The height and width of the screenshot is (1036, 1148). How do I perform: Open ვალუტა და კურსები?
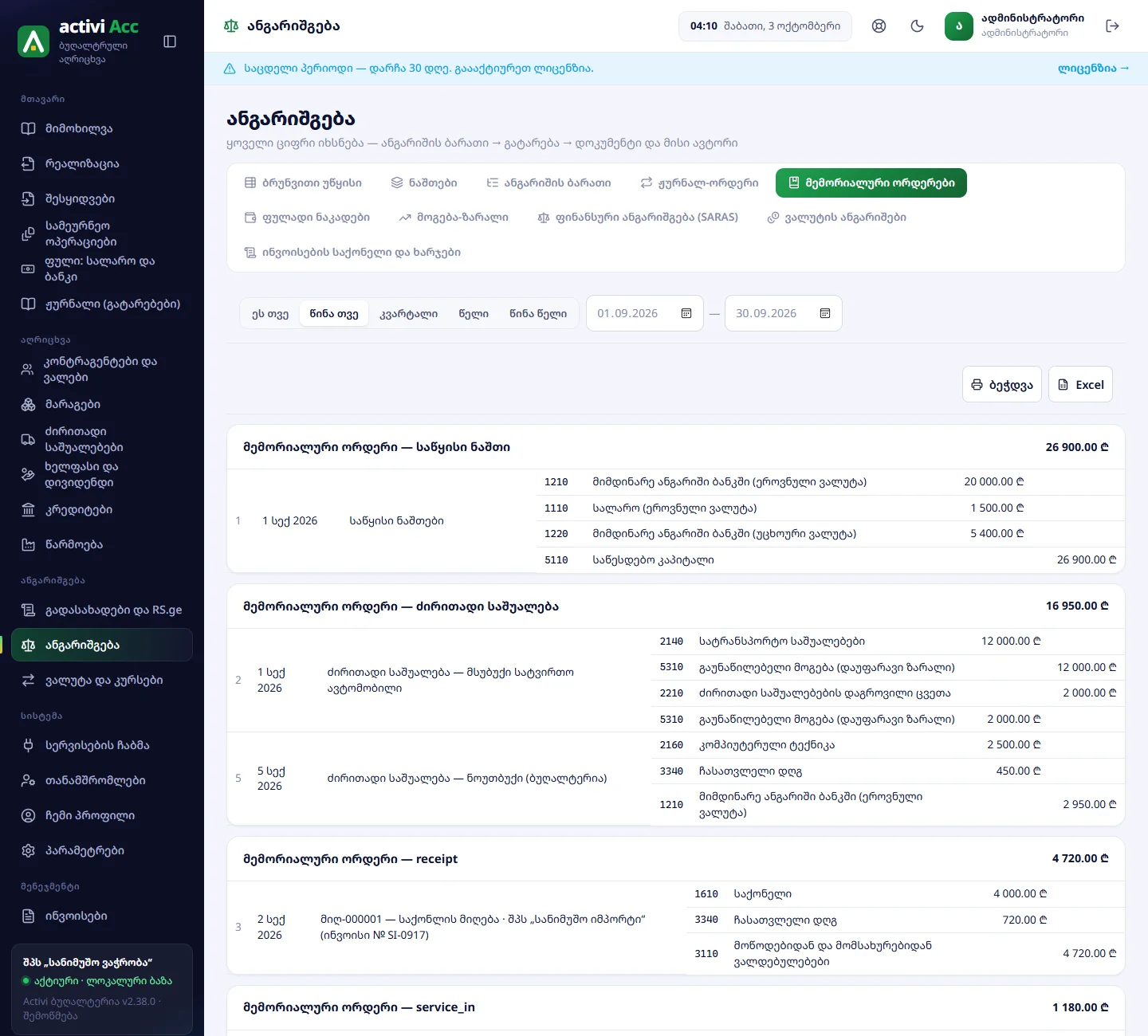(x=102, y=680)
